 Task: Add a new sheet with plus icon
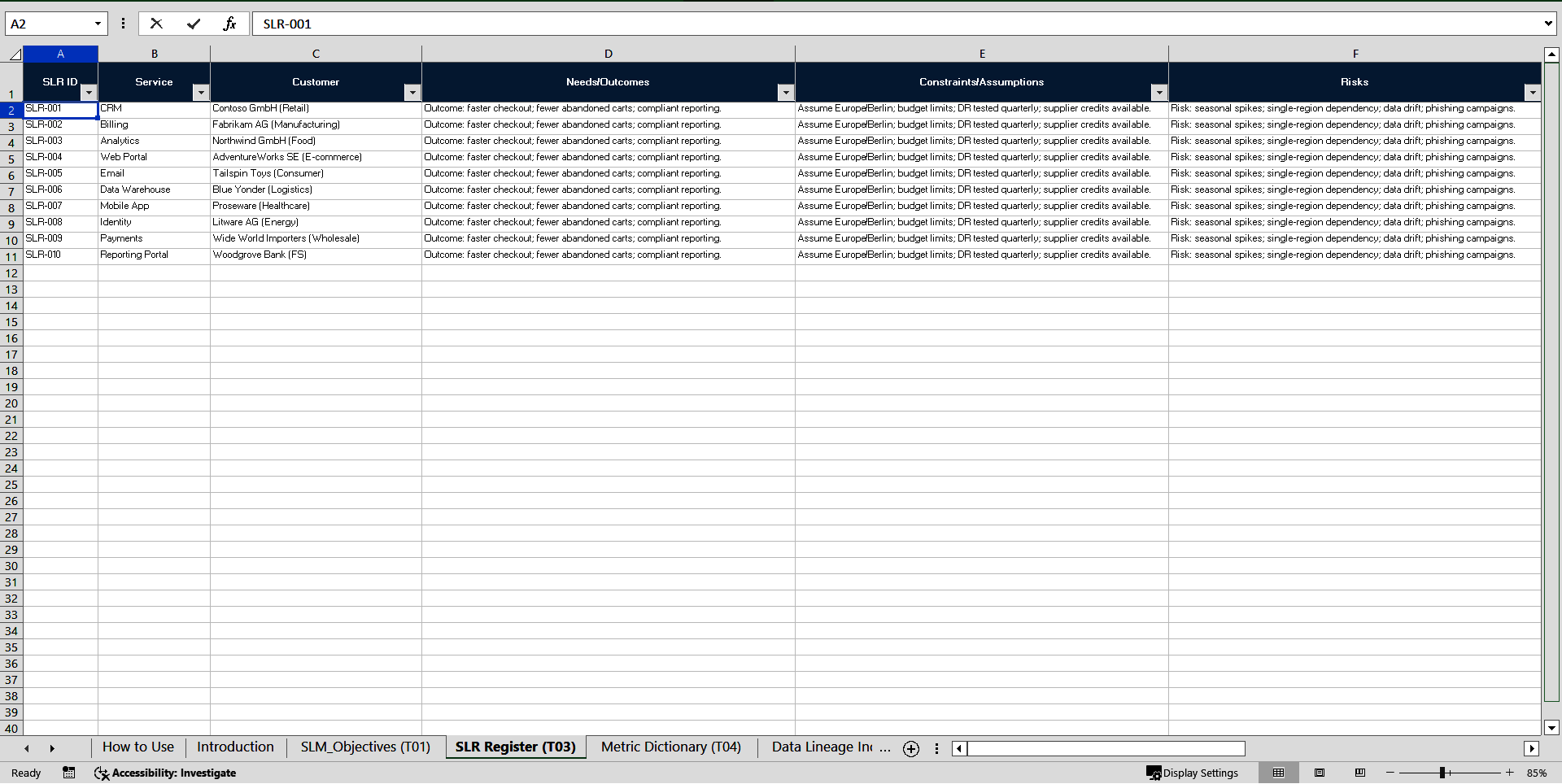[x=911, y=748]
